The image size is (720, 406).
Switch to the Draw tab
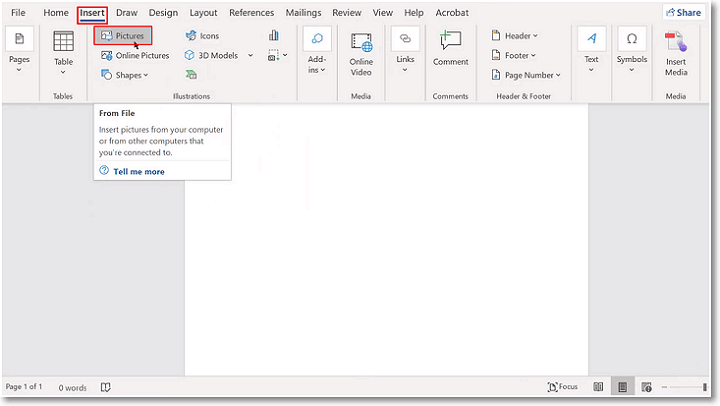127,13
